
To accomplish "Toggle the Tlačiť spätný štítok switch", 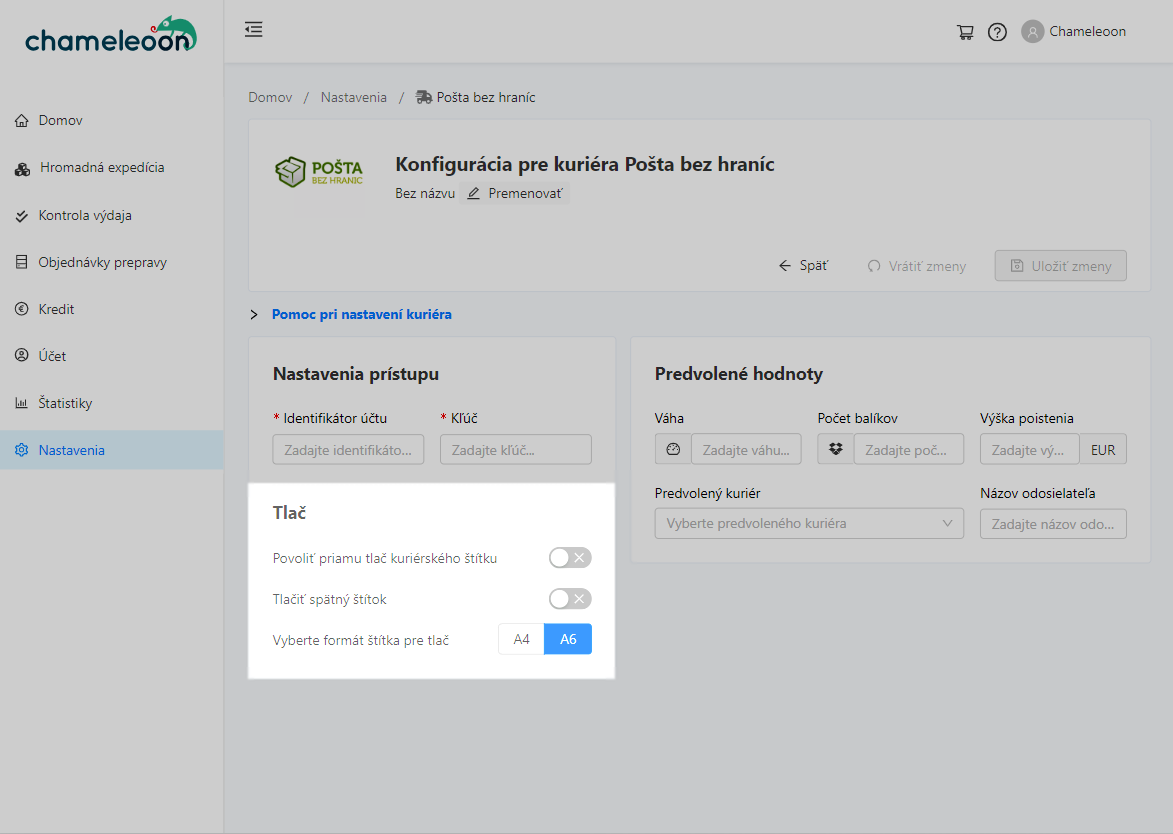I will click(570, 599).
